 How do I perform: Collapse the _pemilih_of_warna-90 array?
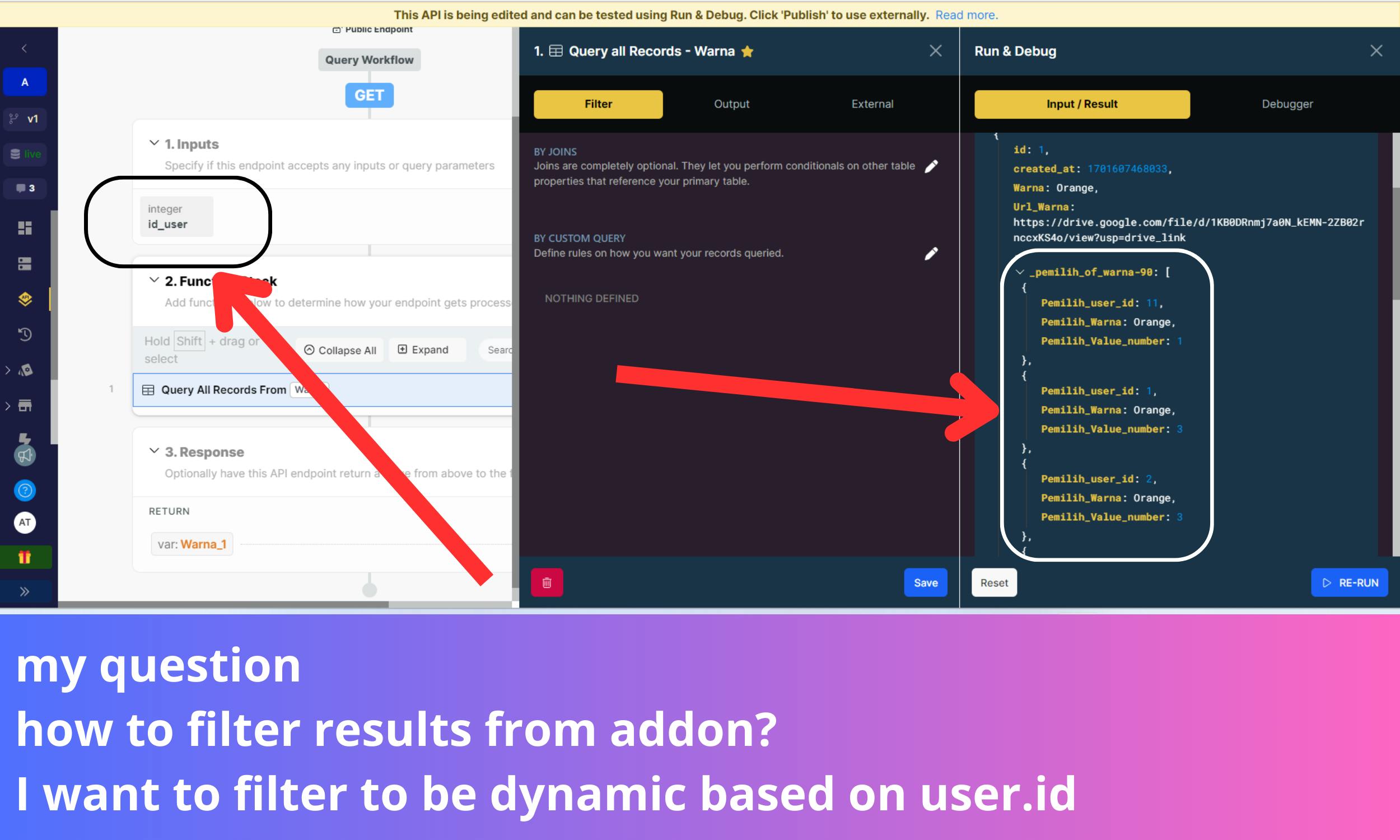coord(1020,272)
